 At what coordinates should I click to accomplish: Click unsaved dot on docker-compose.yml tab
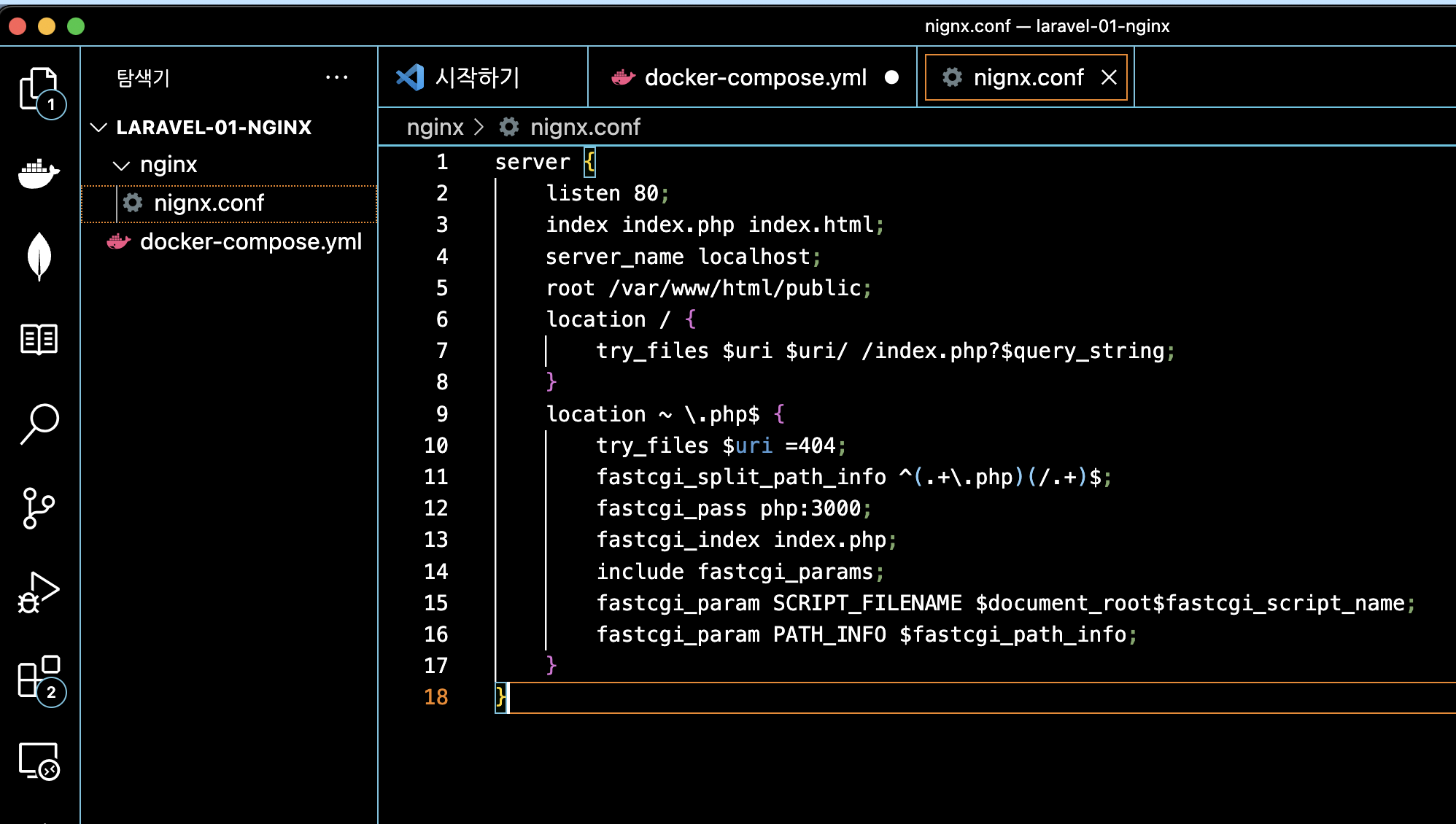point(891,77)
